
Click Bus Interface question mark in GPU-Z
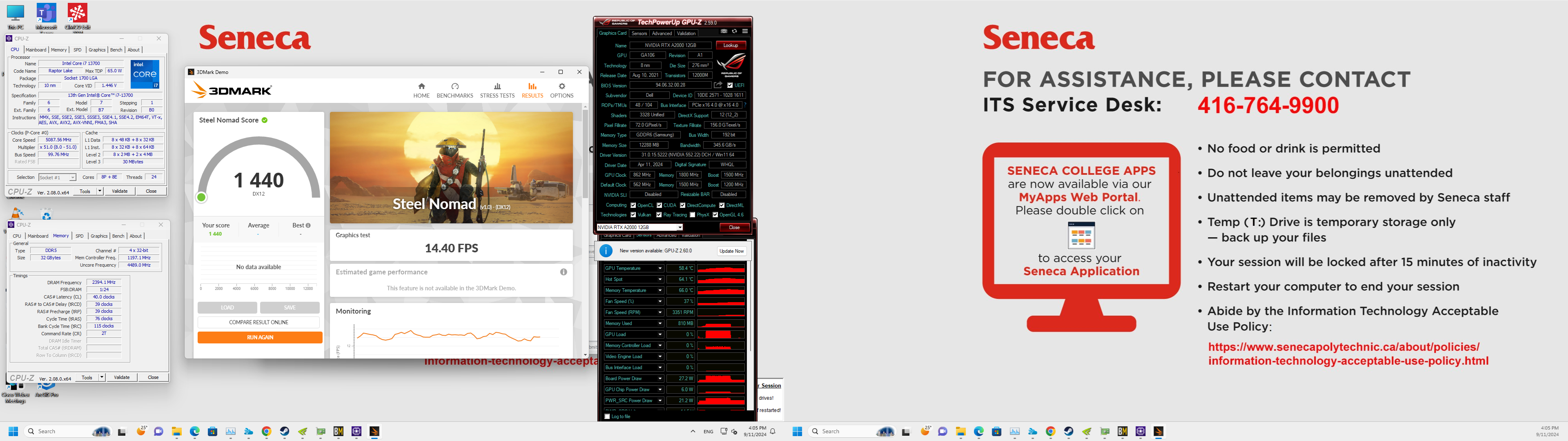(744, 105)
